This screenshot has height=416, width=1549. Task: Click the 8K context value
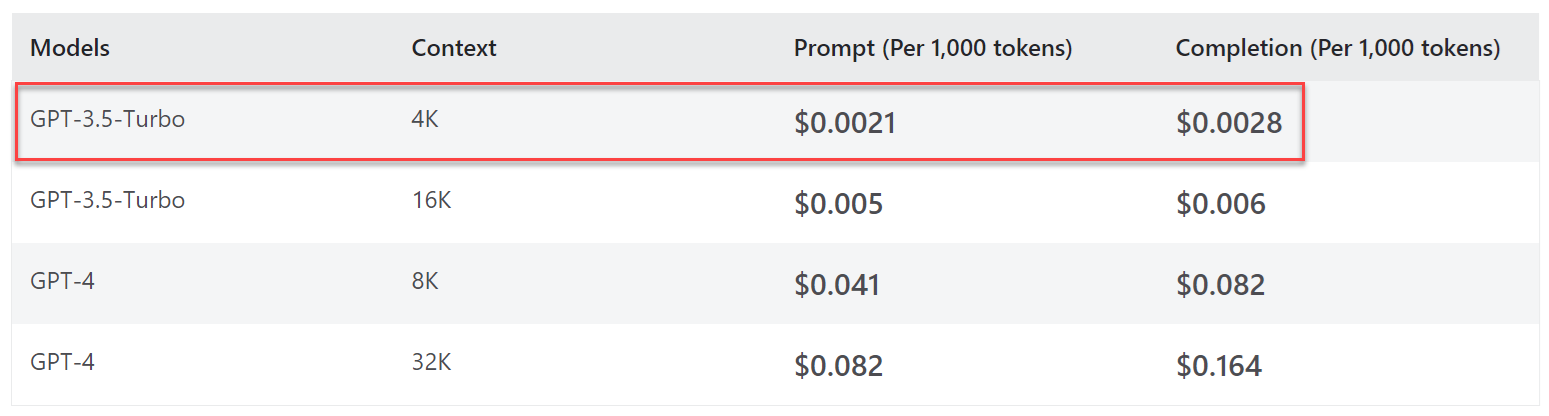[425, 281]
